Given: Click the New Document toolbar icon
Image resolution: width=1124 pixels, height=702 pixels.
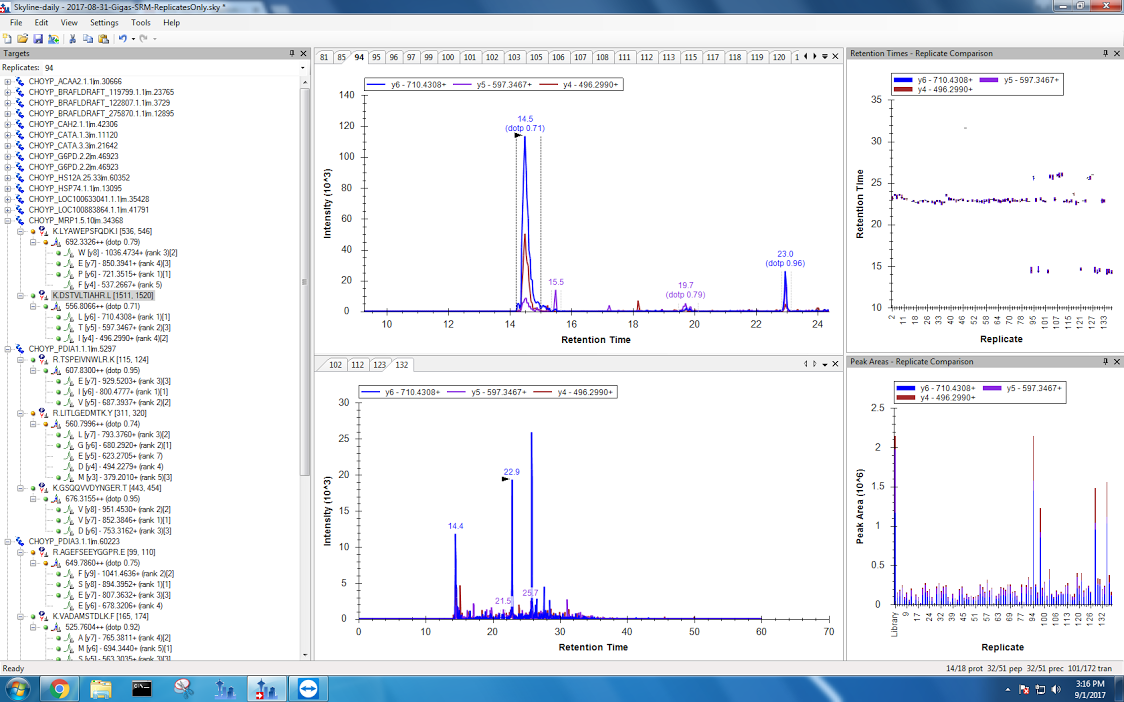Looking at the screenshot, I should point(8,38).
